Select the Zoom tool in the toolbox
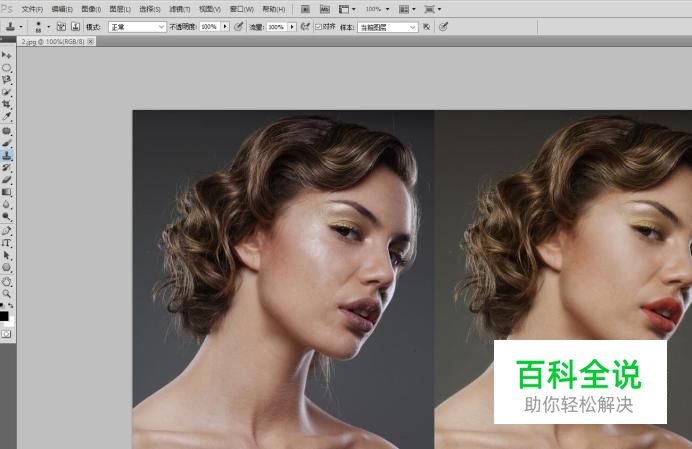 6,294
